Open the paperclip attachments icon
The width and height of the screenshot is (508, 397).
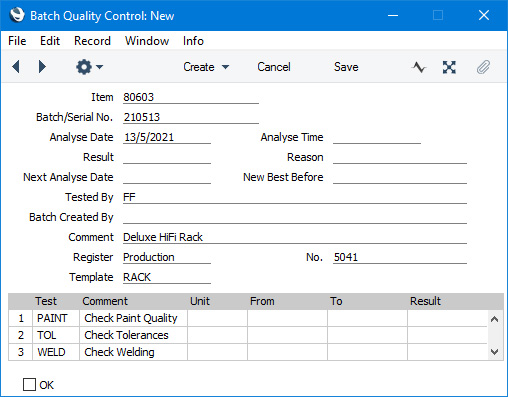coord(483,67)
